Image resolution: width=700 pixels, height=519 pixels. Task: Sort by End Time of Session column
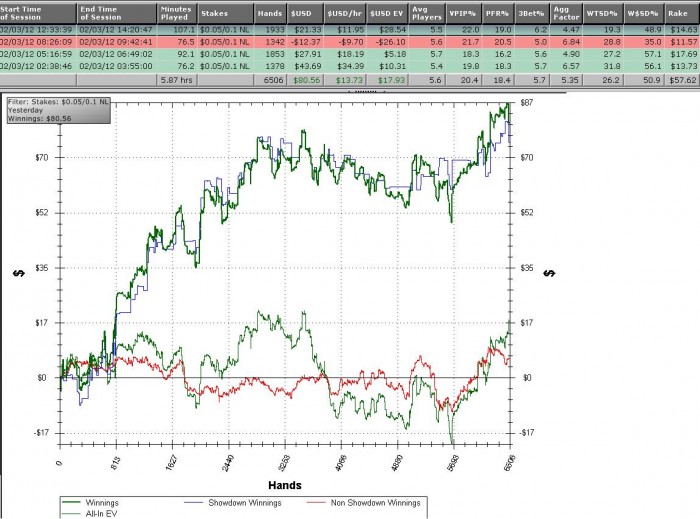coord(117,13)
